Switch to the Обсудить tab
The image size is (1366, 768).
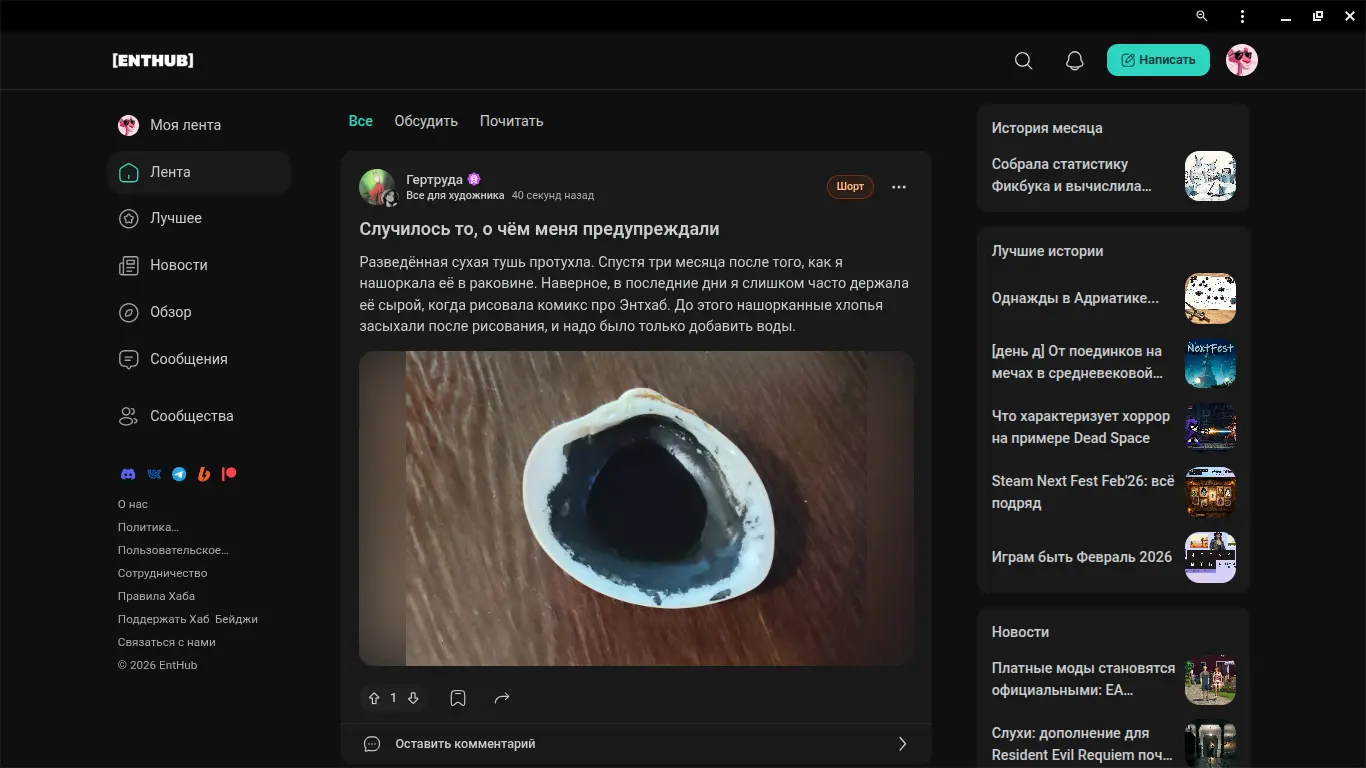click(x=426, y=121)
